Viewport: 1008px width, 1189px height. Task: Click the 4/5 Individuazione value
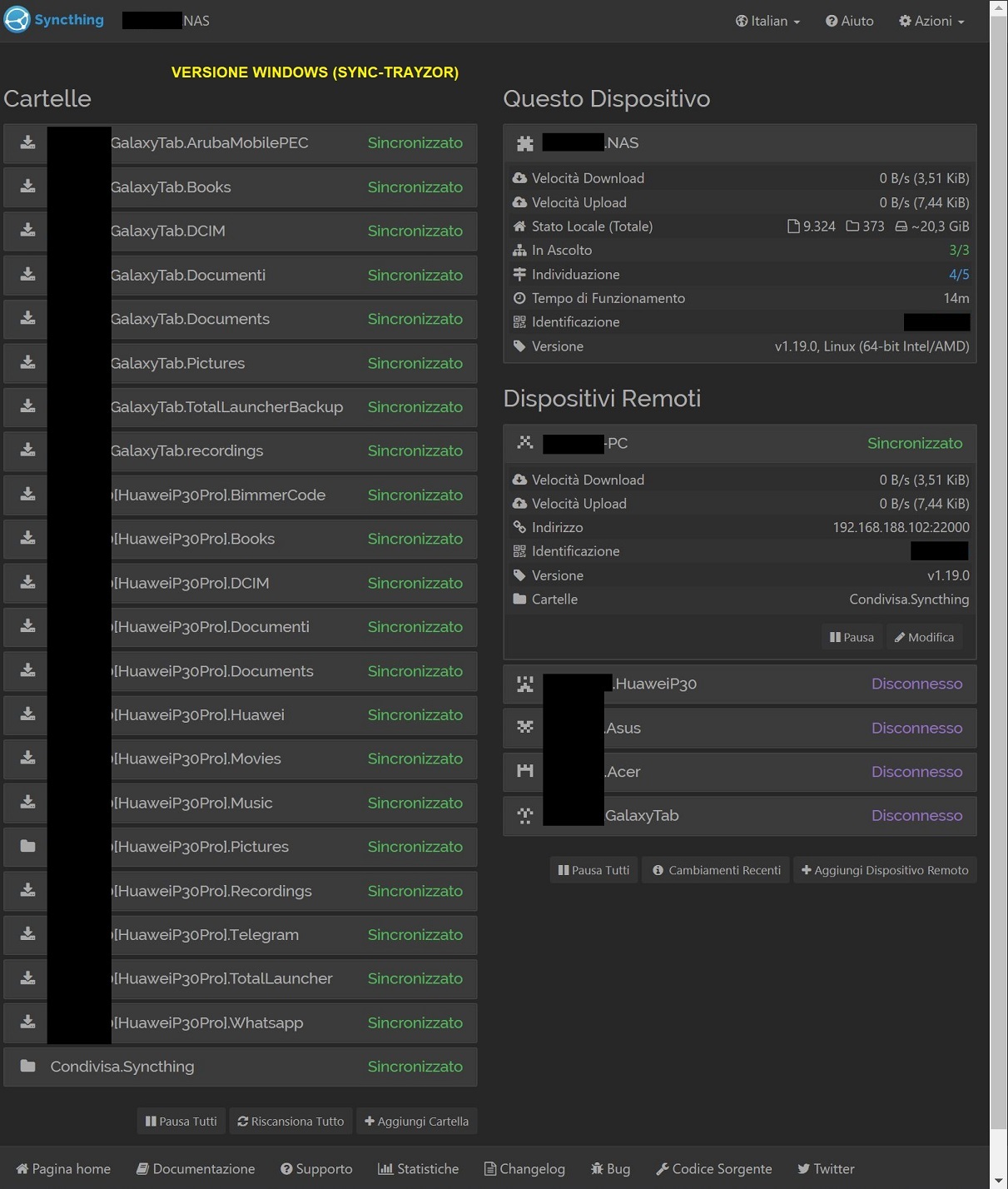pos(959,274)
